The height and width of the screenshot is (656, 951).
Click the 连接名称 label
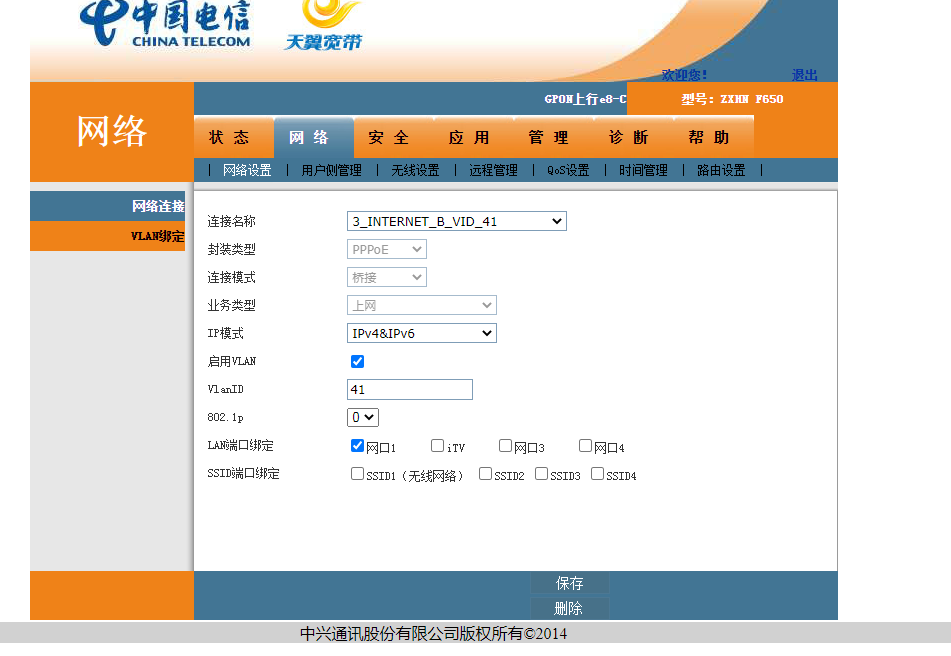[231, 221]
